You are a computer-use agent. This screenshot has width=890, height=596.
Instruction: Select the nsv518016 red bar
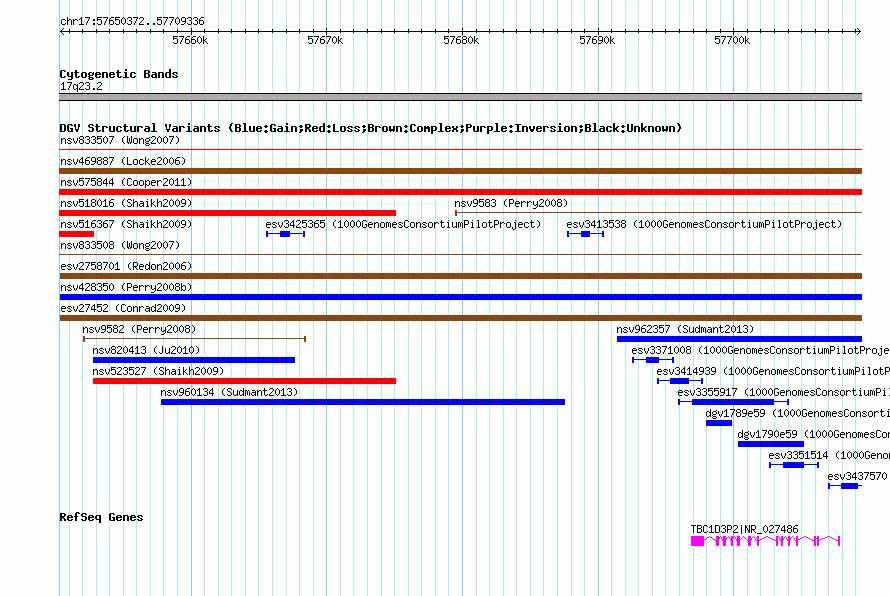point(228,213)
